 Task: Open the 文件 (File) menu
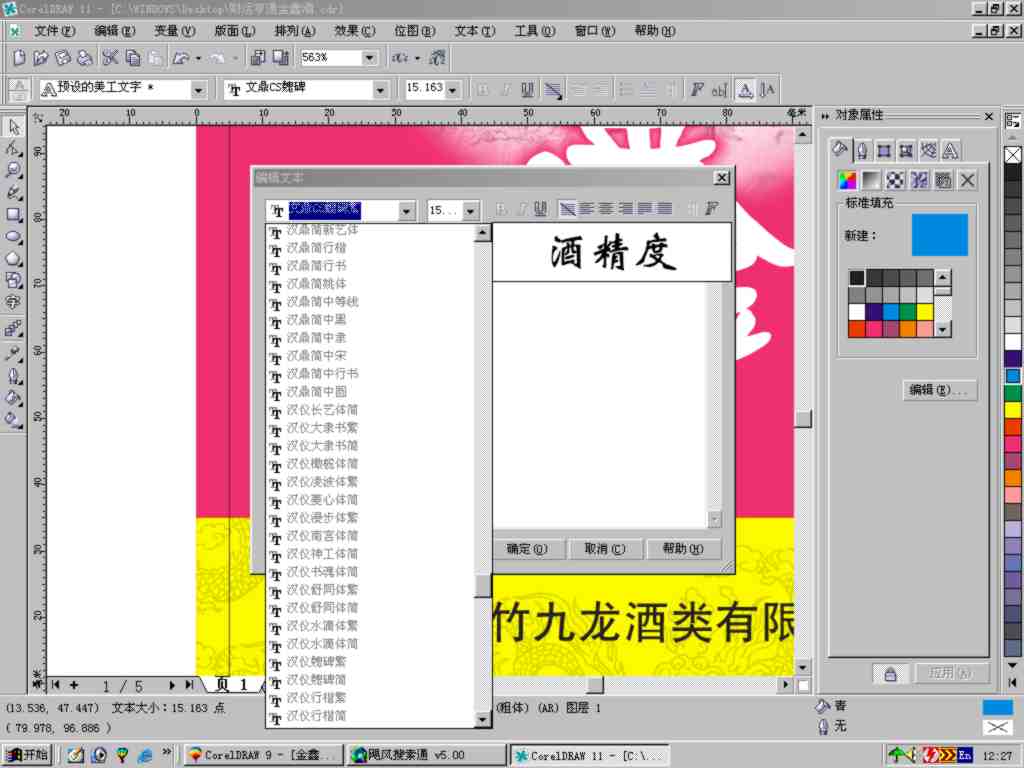click(x=54, y=31)
